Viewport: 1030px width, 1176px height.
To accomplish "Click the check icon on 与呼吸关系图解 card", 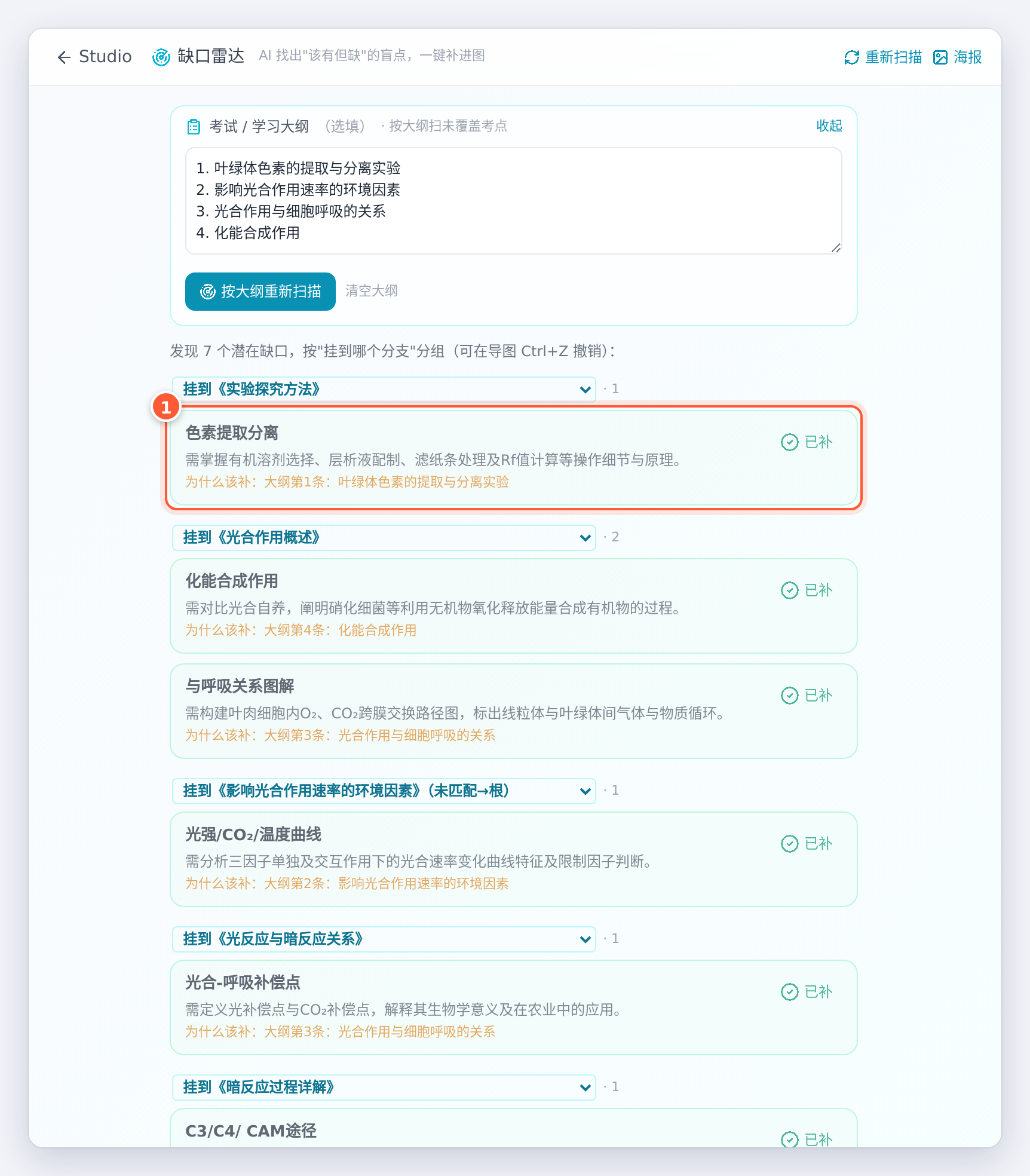I will [x=790, y=696].
